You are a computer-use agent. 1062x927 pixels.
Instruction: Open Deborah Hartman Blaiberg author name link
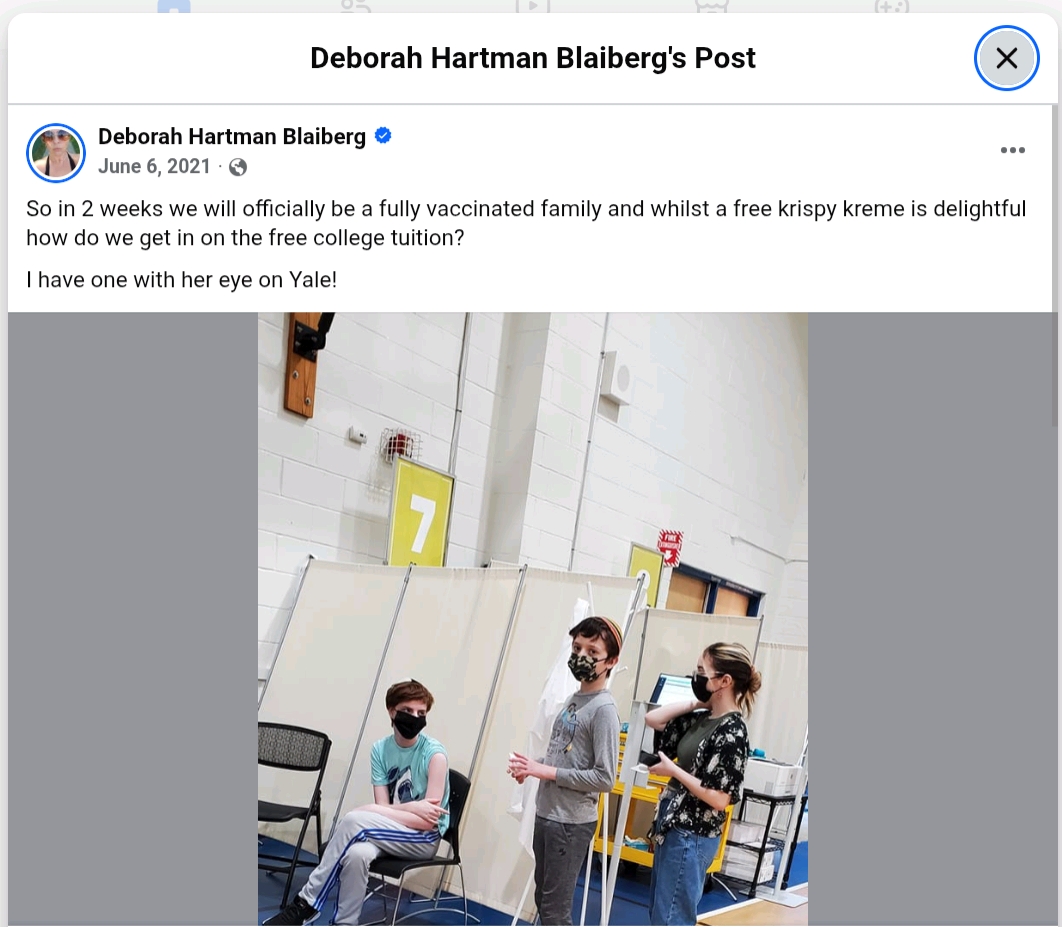coord(232,136)
